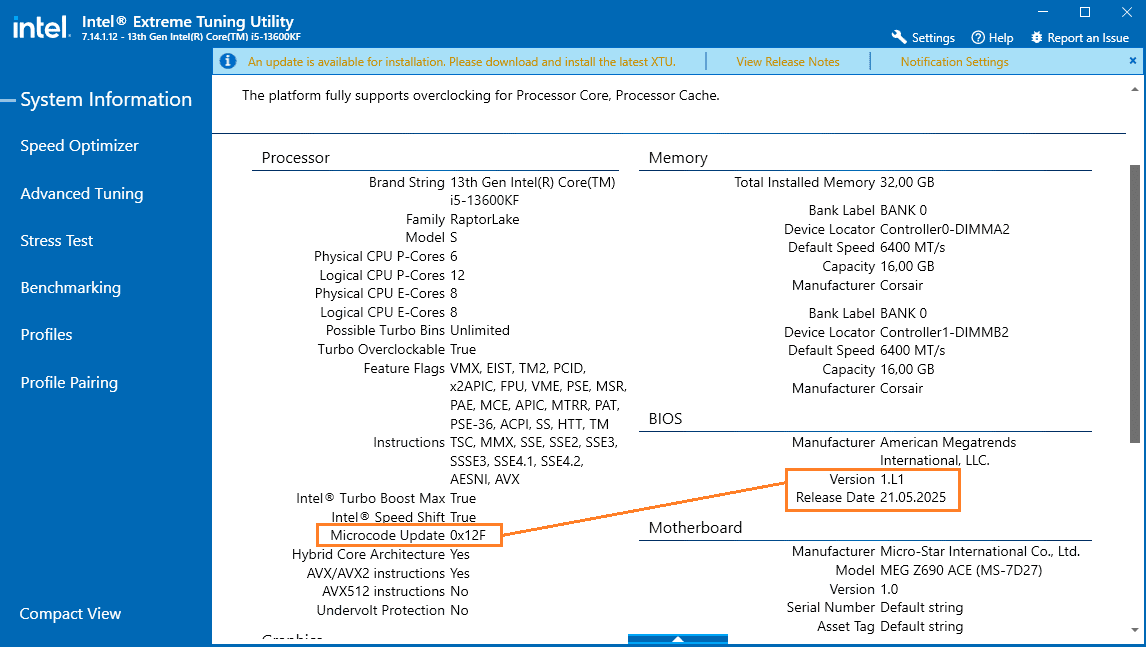1146x647 pixels.
Task: Go to Advanced Tuning
Action: point(82,194)
